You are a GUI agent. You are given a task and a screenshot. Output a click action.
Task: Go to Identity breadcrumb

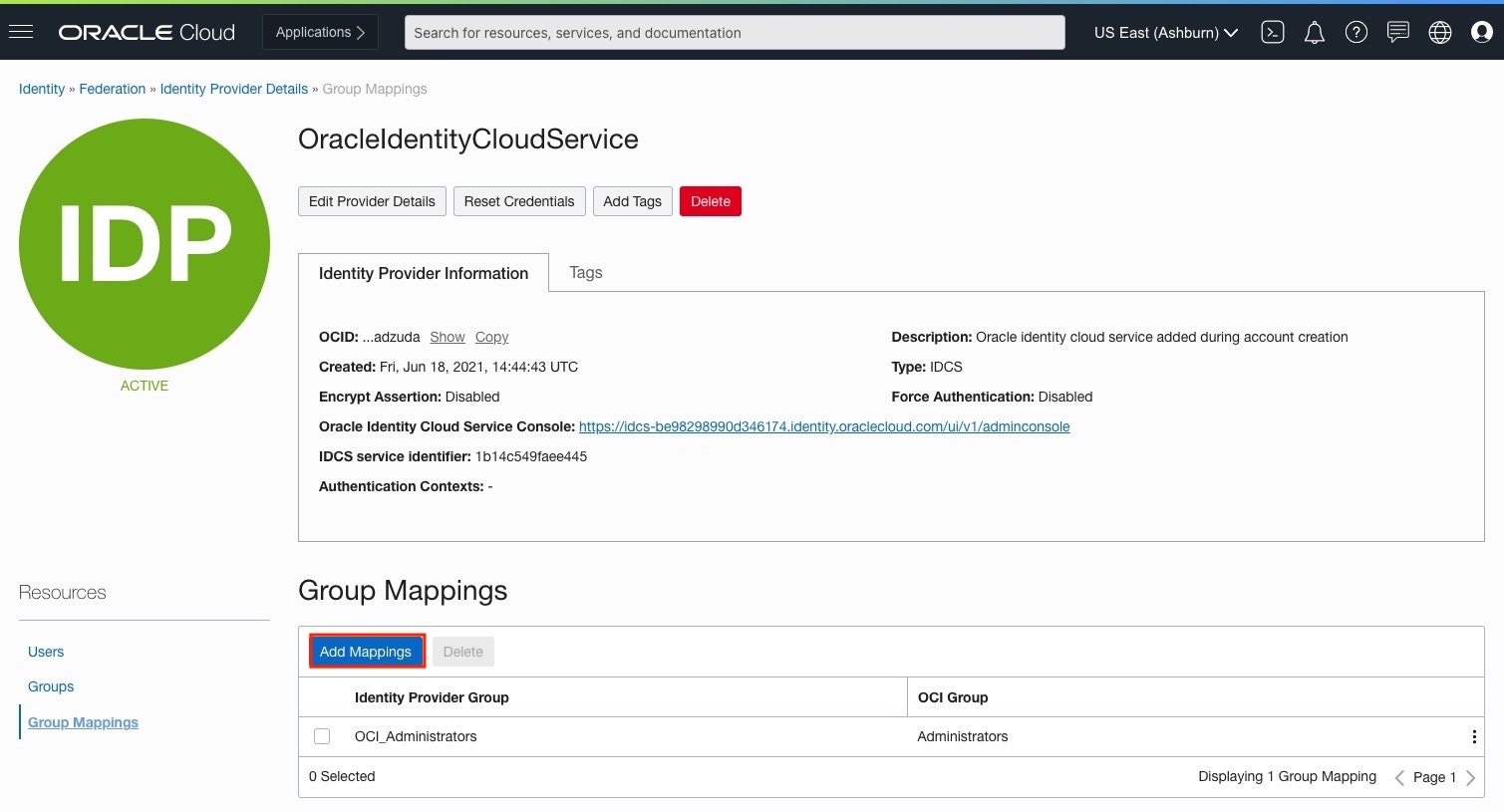pos(42,89)
